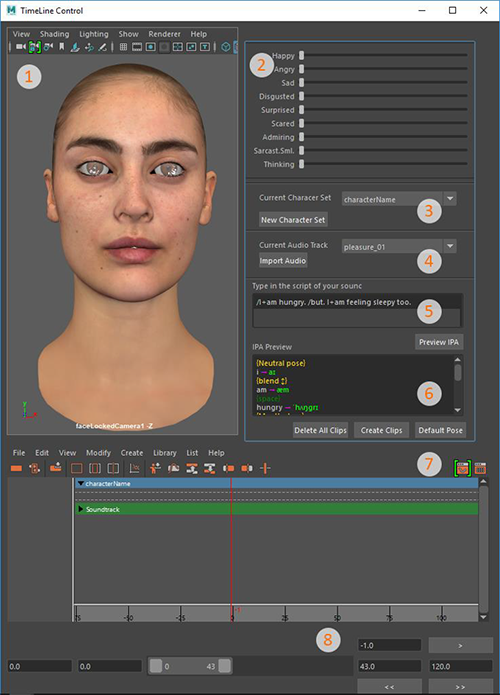Toggle the Safe Action icon
This screenshot has width=500, height=695.
(191, 47)
